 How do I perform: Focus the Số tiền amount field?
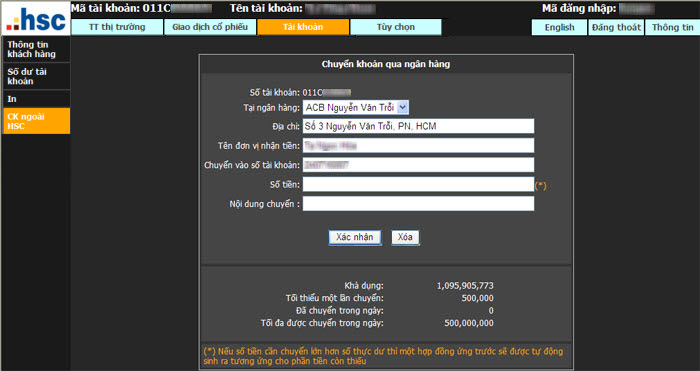point(418,184)
